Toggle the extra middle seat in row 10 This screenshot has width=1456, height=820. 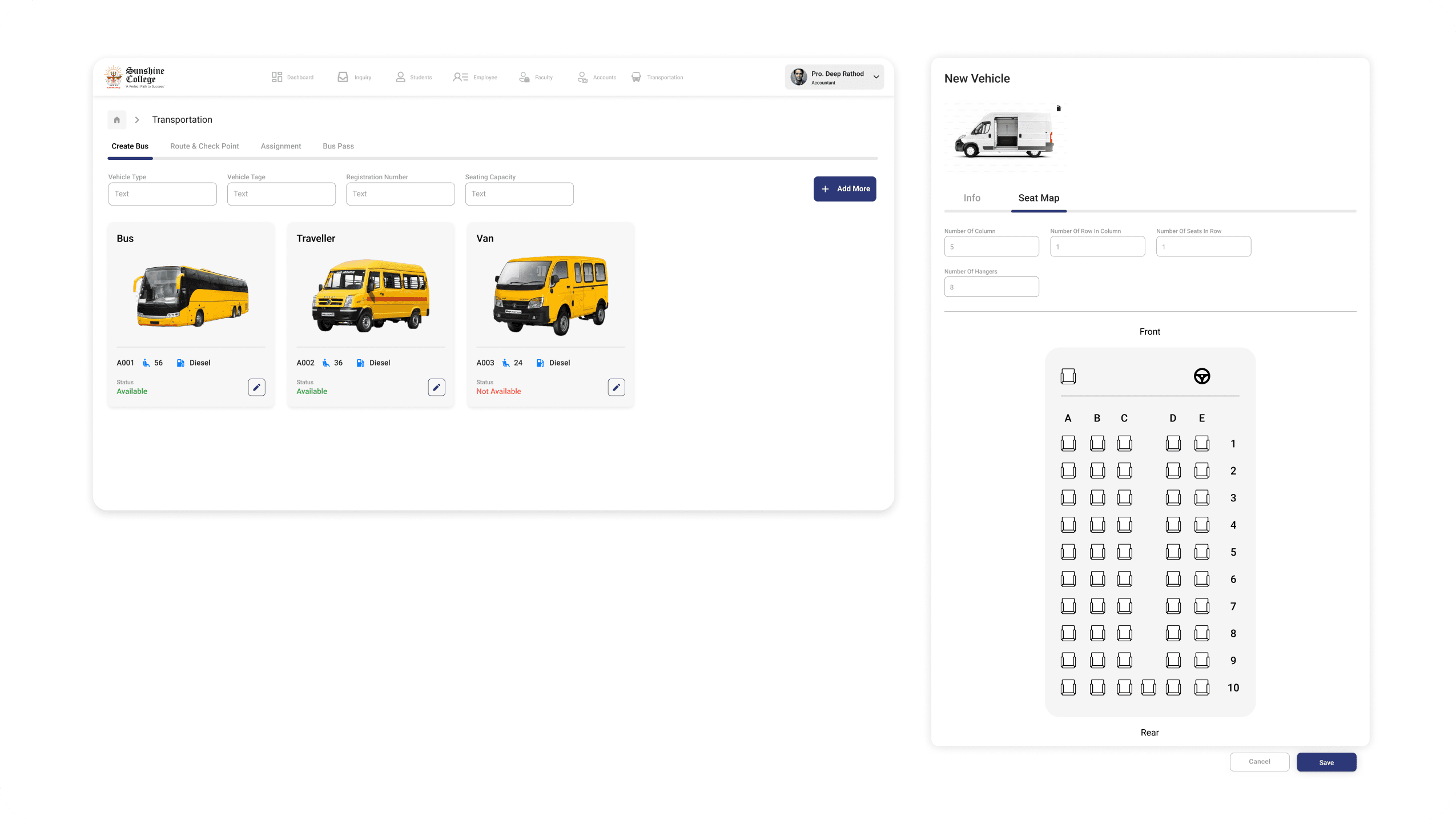tap(1148, 688)
